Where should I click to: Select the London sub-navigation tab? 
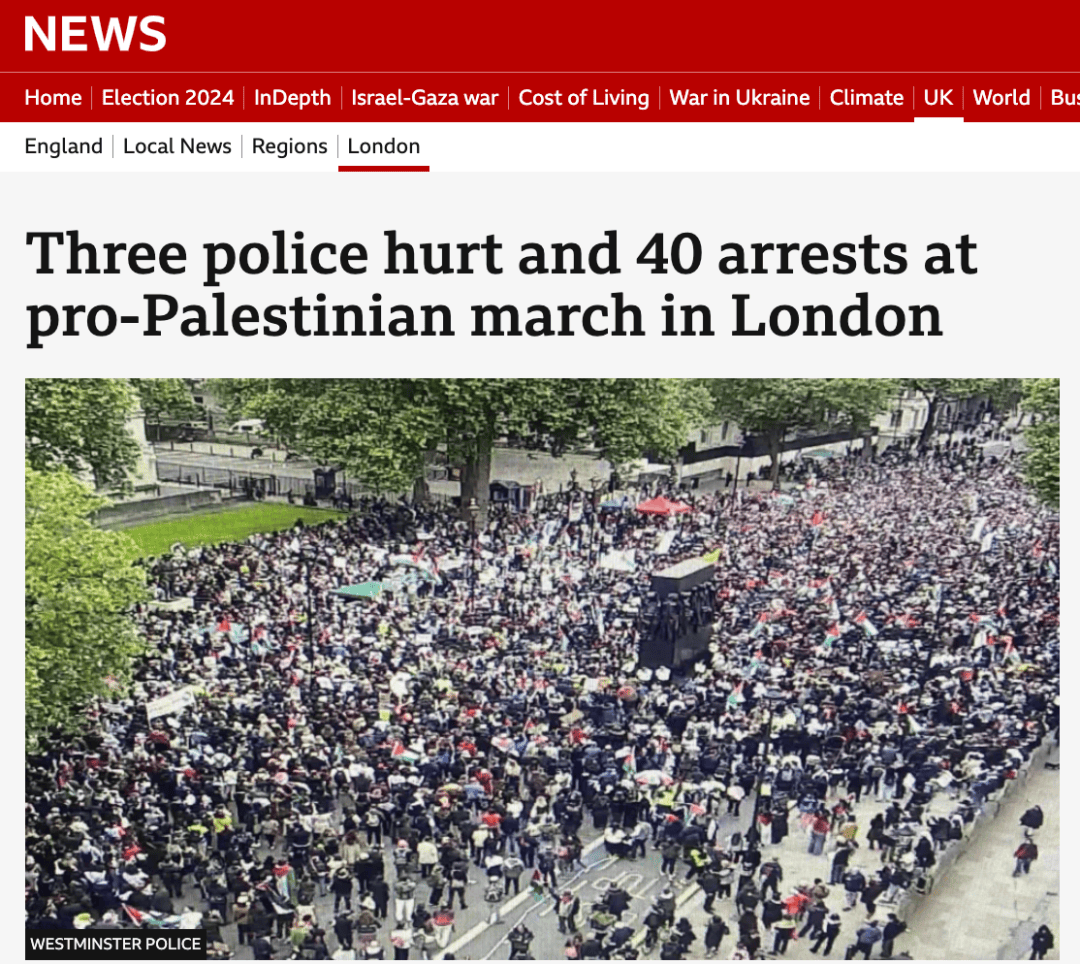384,146
